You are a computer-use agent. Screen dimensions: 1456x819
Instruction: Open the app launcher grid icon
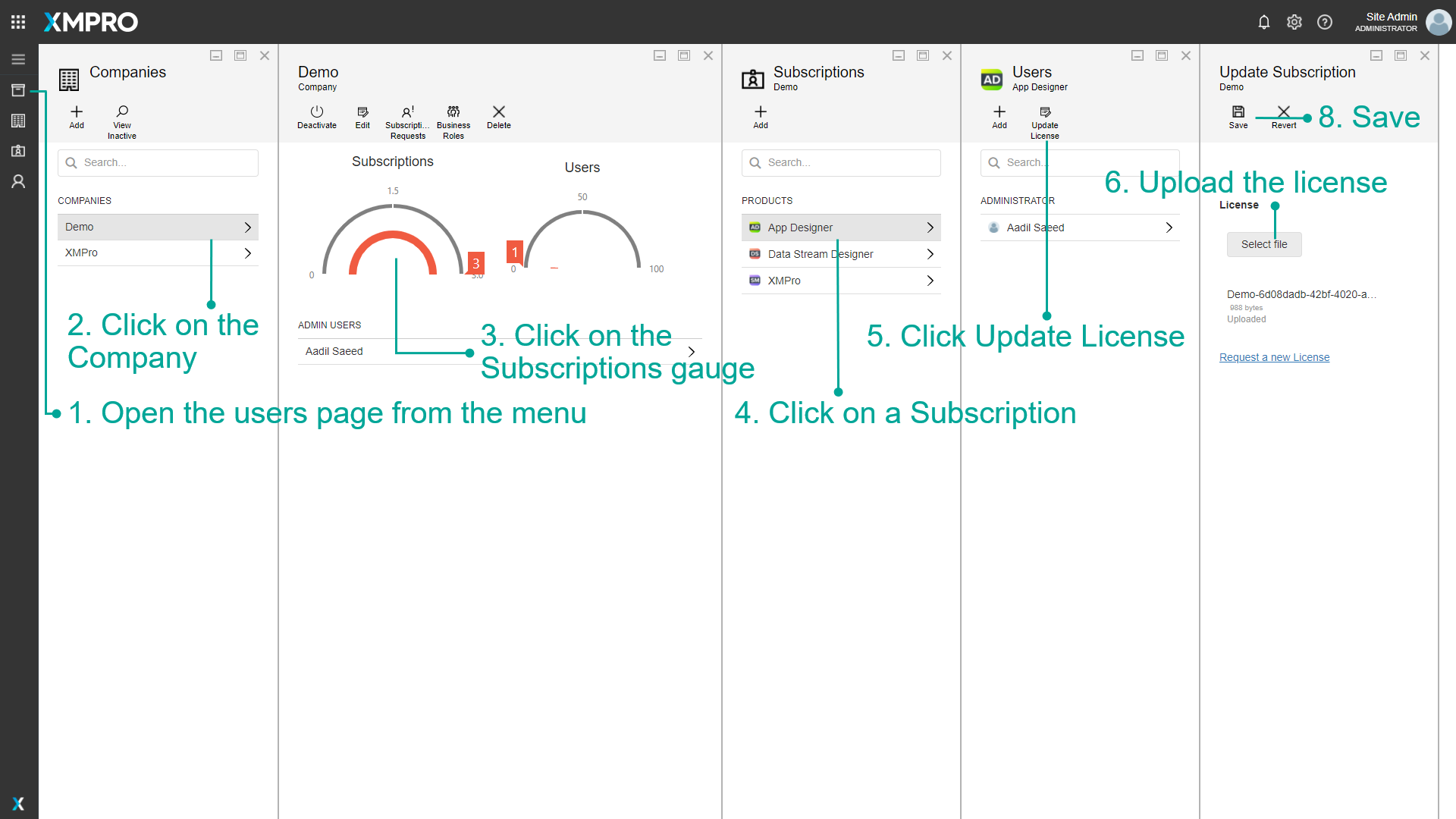click(18, 22)
